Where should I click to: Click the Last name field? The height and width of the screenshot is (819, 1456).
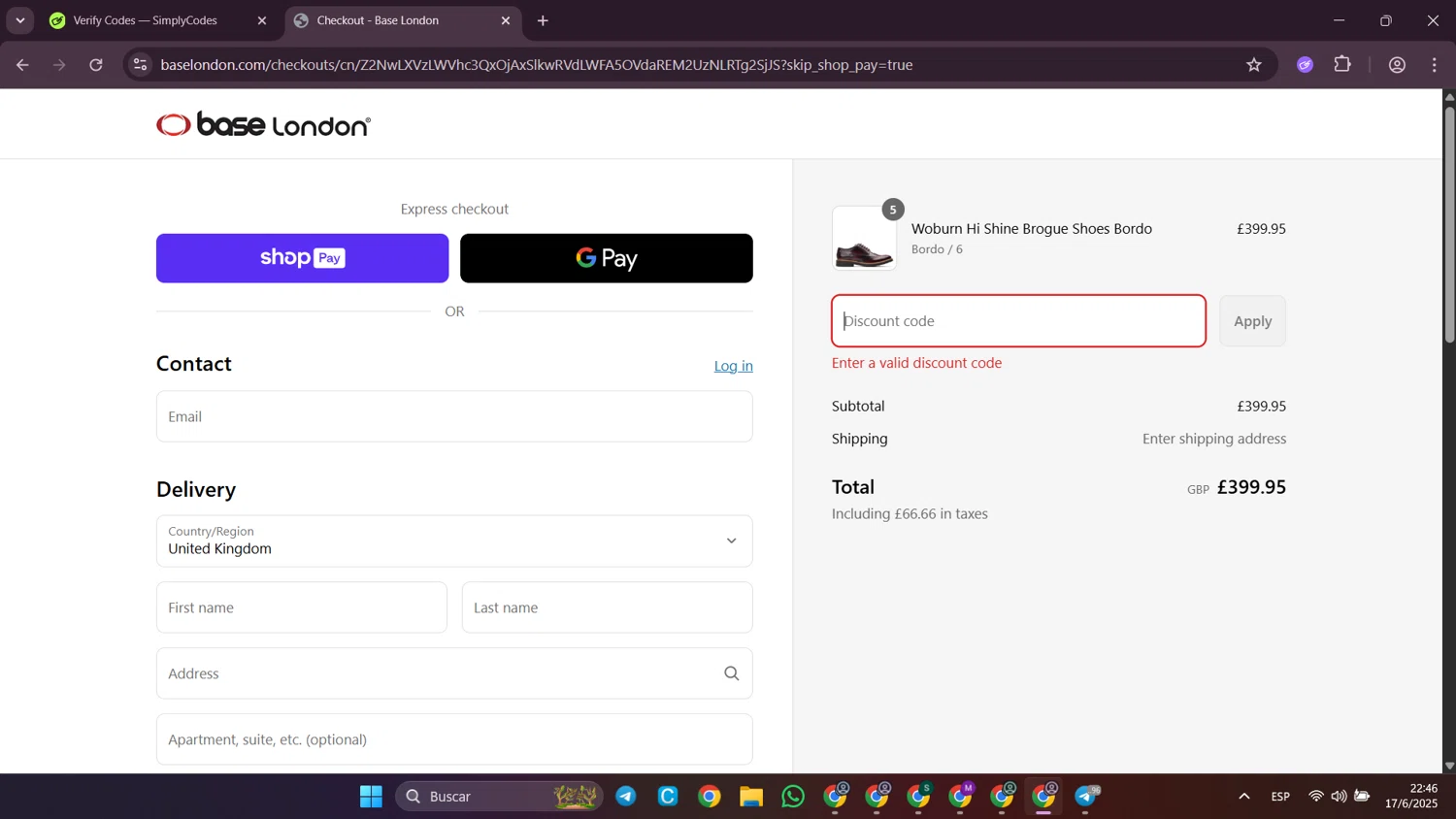(607, 607)
